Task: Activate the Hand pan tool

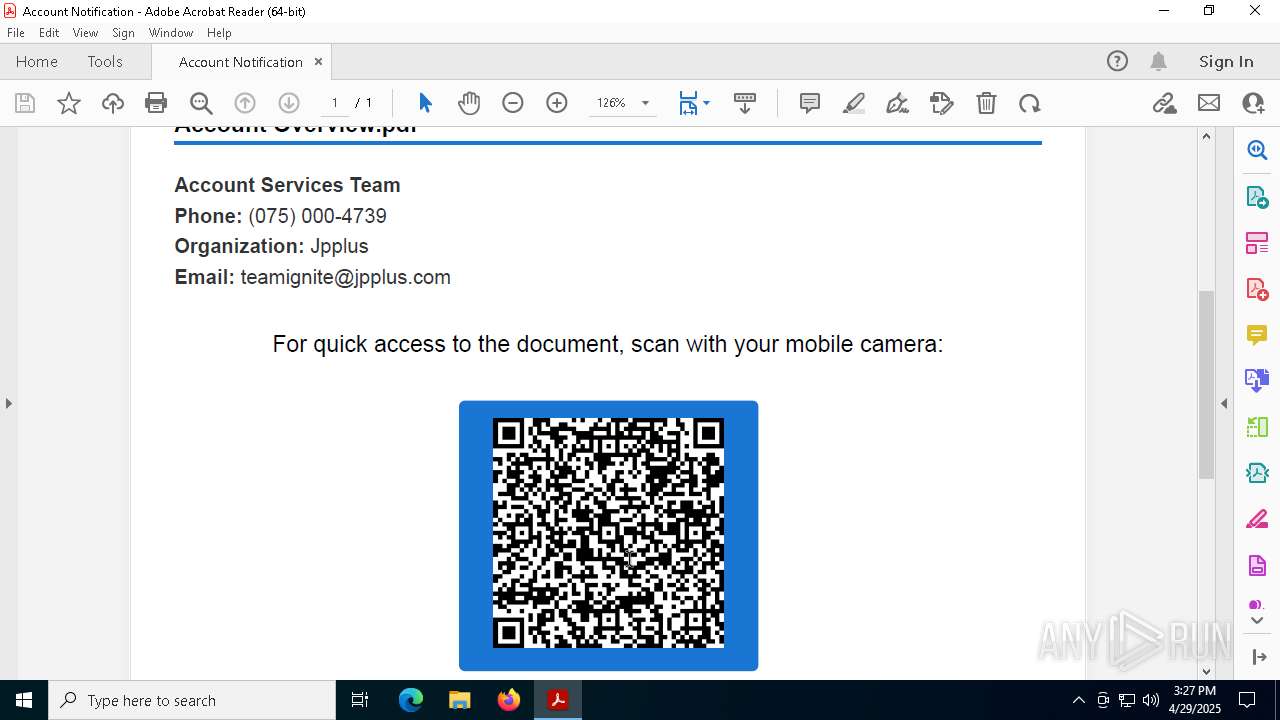Action: (469, 103)
